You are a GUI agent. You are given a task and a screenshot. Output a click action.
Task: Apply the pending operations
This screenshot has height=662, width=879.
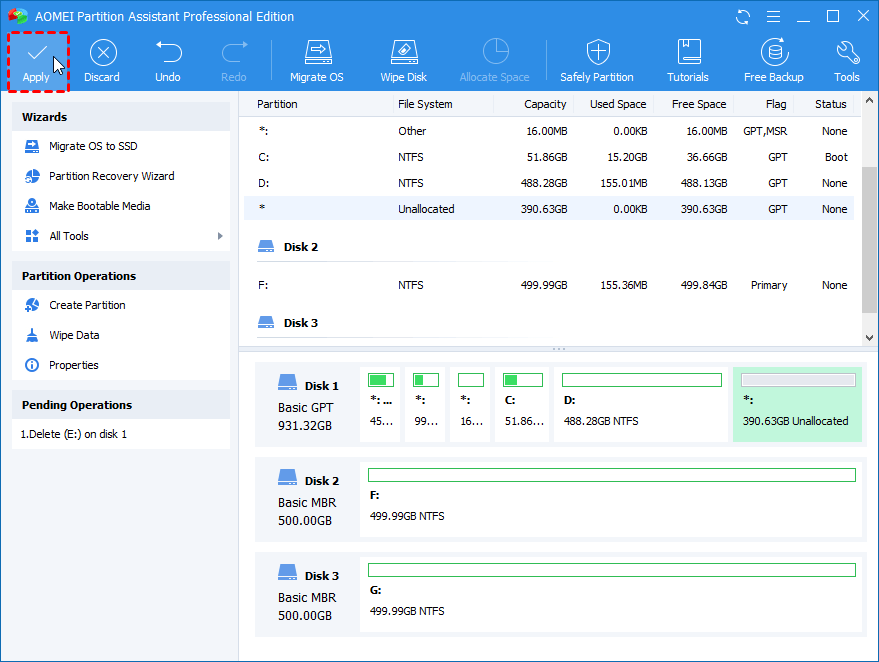pyautogui.click(x=37, y=62)
